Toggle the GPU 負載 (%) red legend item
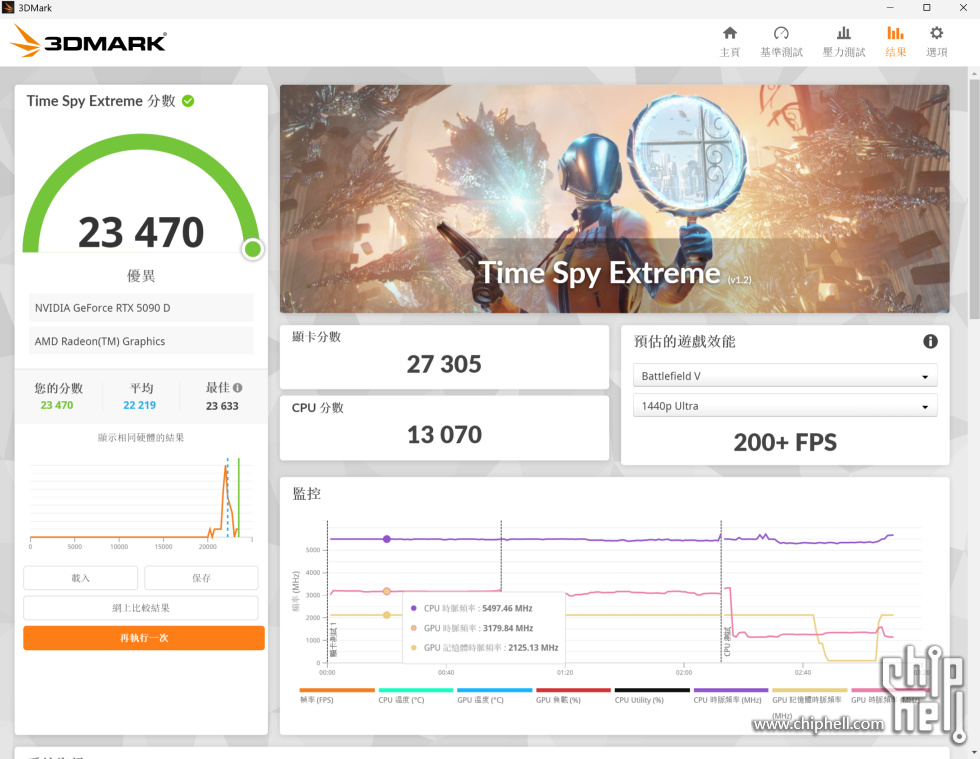The height and width of the screenshot is (759, 980). pos(573,696)
